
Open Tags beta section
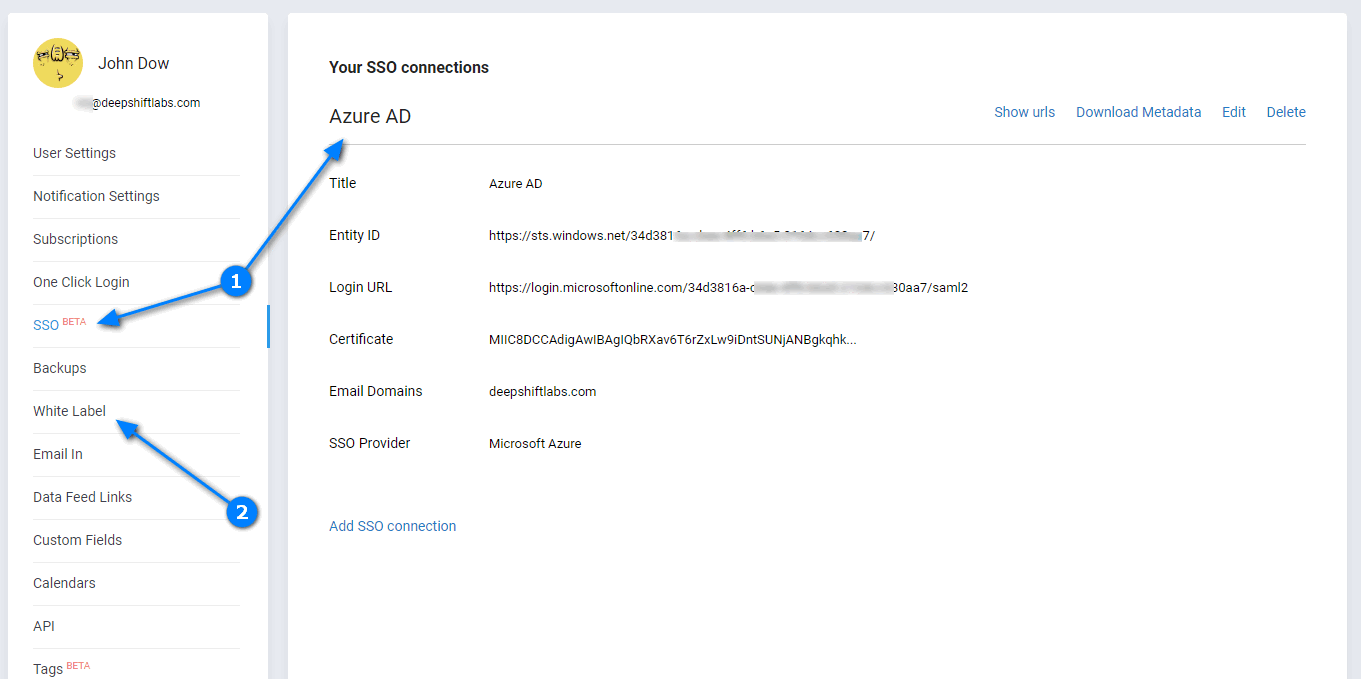(49, 668)
